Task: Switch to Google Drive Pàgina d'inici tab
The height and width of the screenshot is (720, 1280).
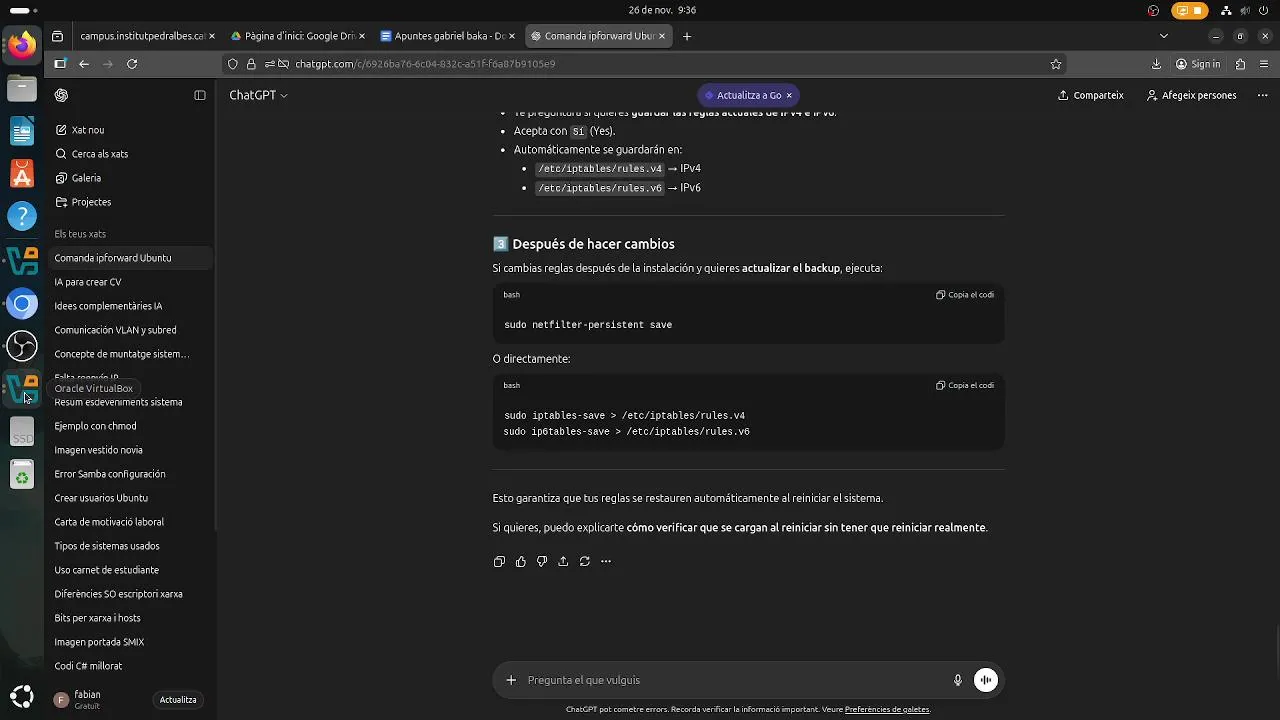Action: (x=299, y=36)
